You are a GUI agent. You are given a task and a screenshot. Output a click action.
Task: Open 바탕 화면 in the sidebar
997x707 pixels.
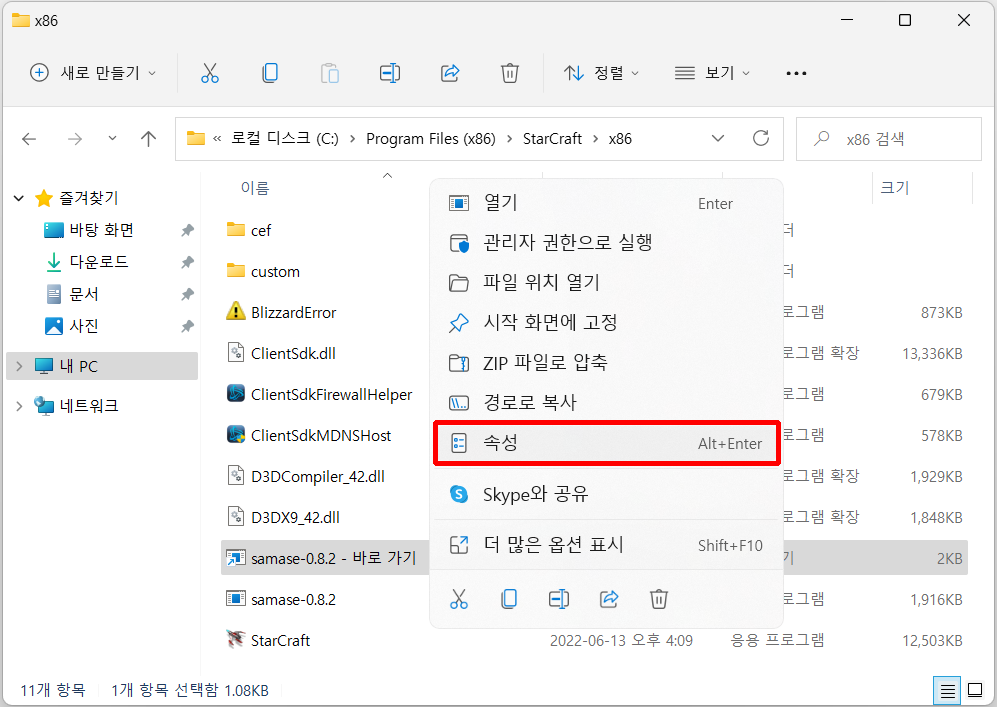[x=102, y=230]
